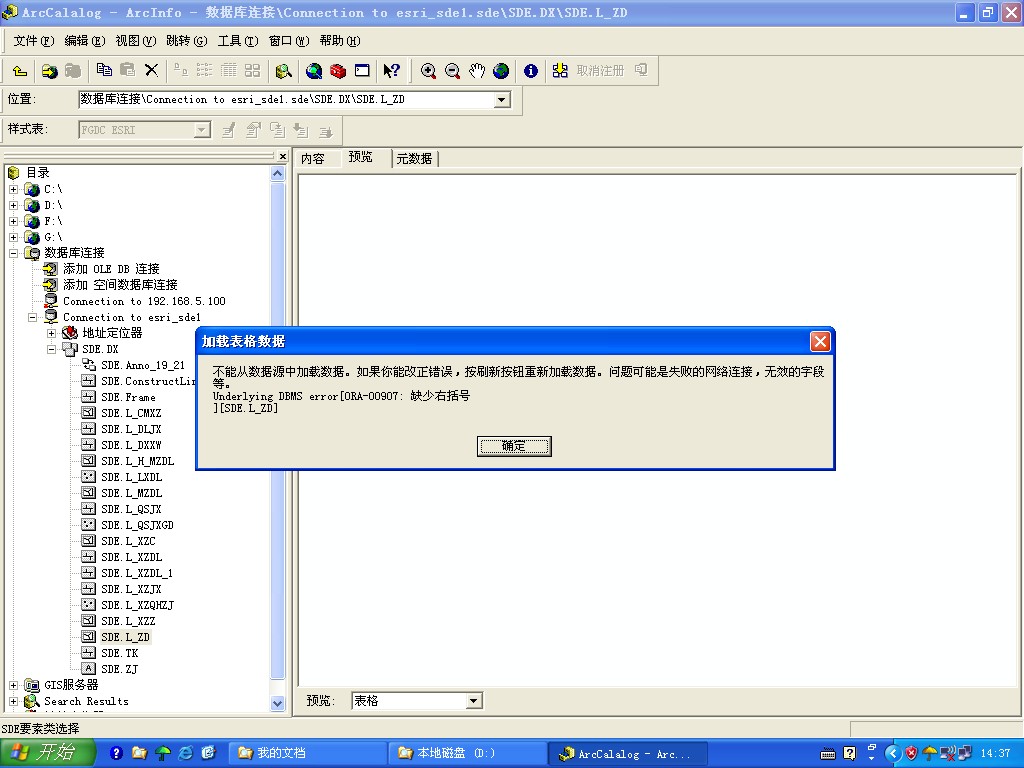Expand the G:\ drive node
The height and width of the screenshot is (768, 1024).
(x=13, y=237)
